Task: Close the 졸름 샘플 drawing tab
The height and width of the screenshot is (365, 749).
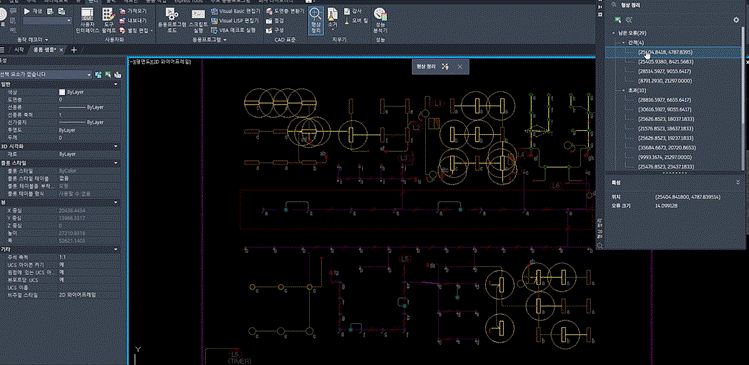Action: (61, 50)
